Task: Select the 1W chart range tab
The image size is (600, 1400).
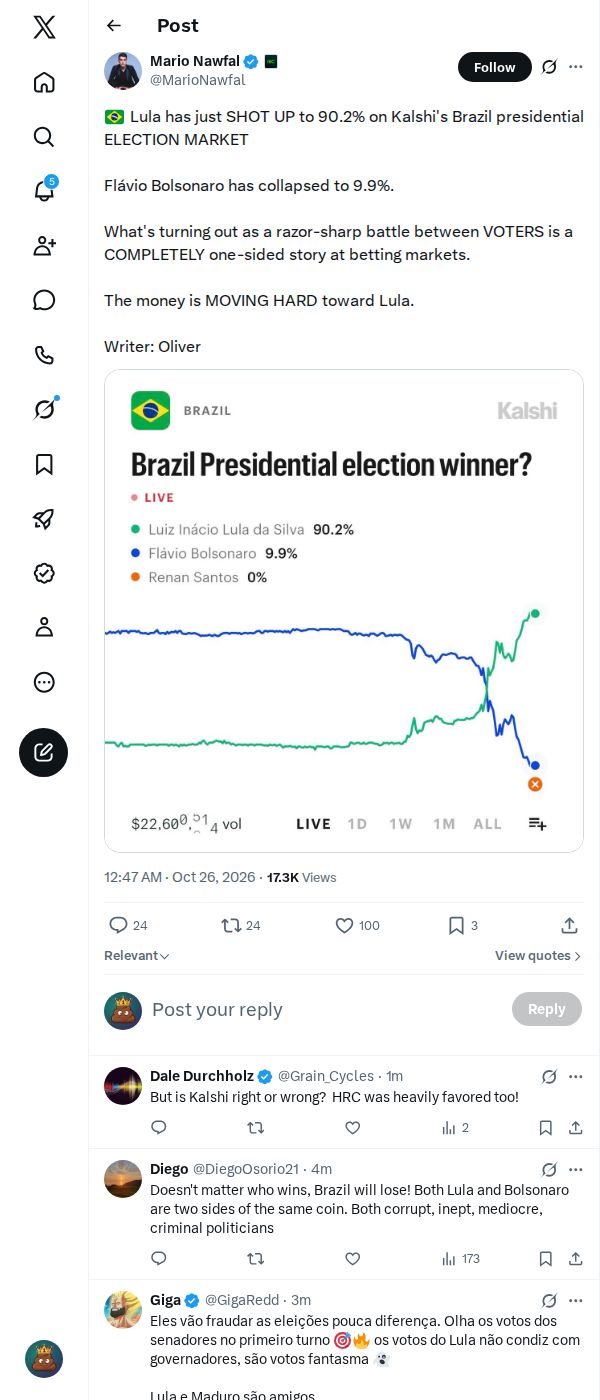Action: tap(401, 824)
